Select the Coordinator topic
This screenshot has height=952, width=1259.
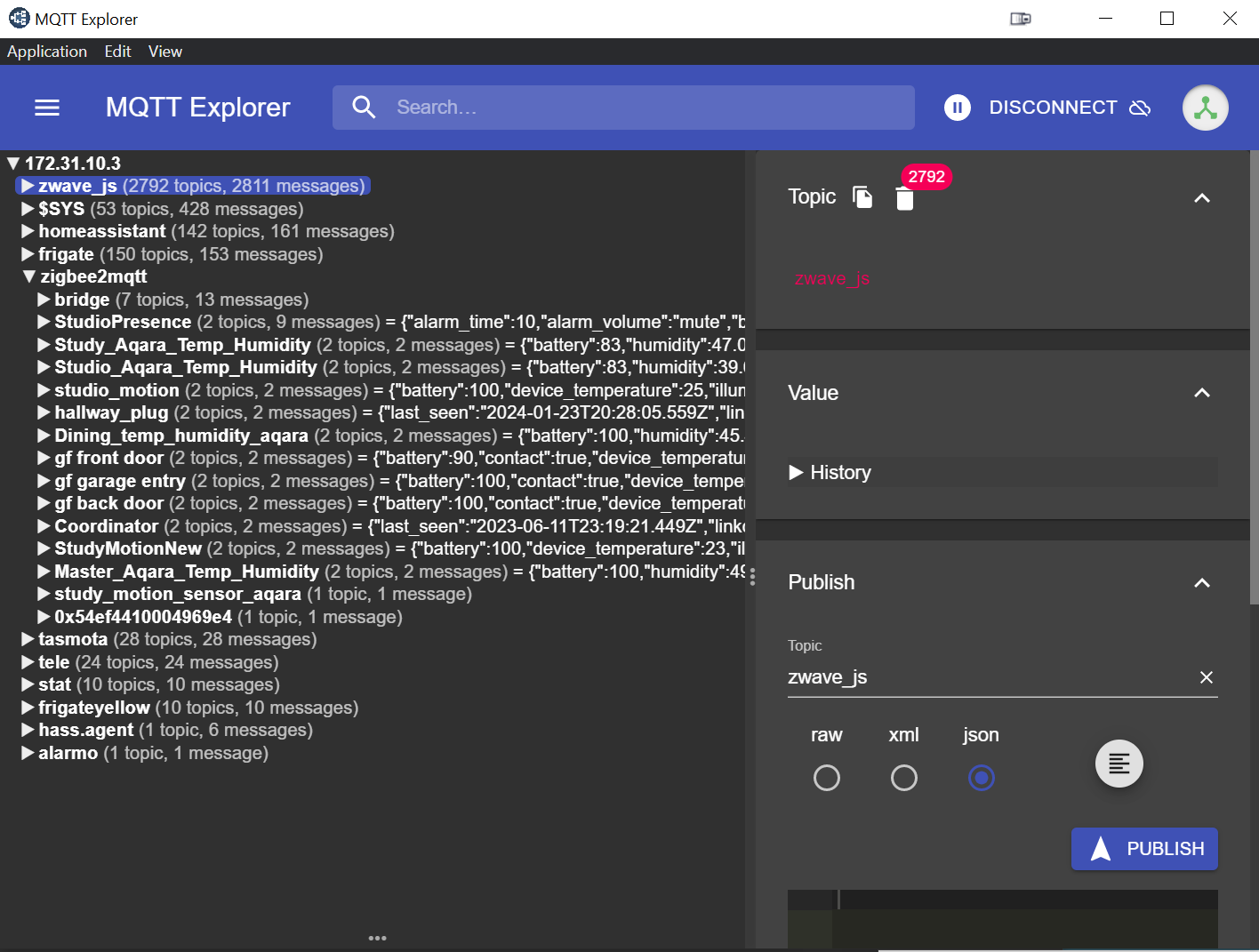(107, 526)
